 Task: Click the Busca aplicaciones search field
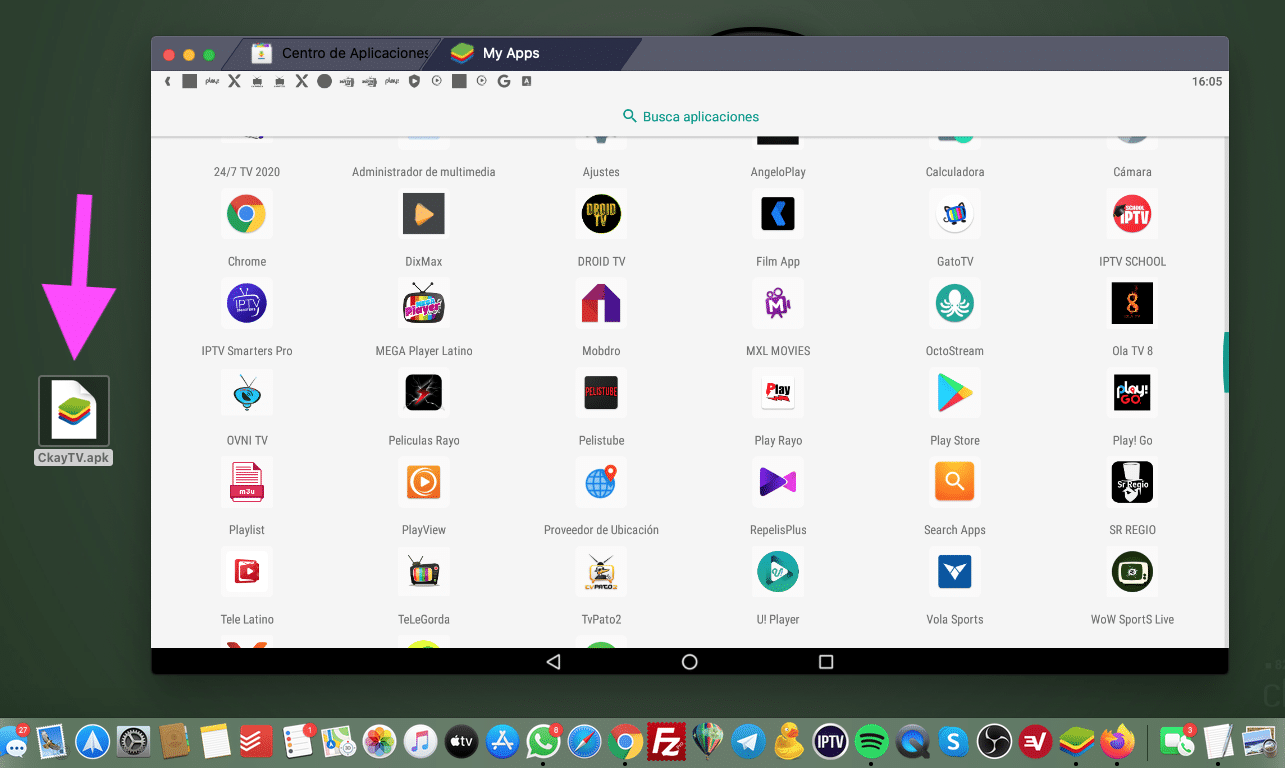coord(689,115)
